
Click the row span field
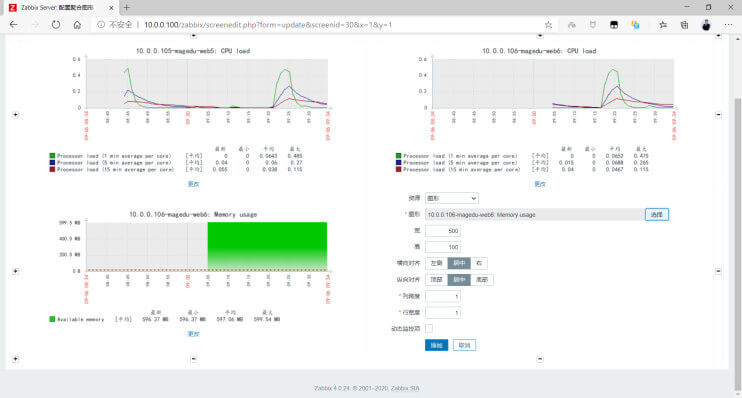[443, 312]
